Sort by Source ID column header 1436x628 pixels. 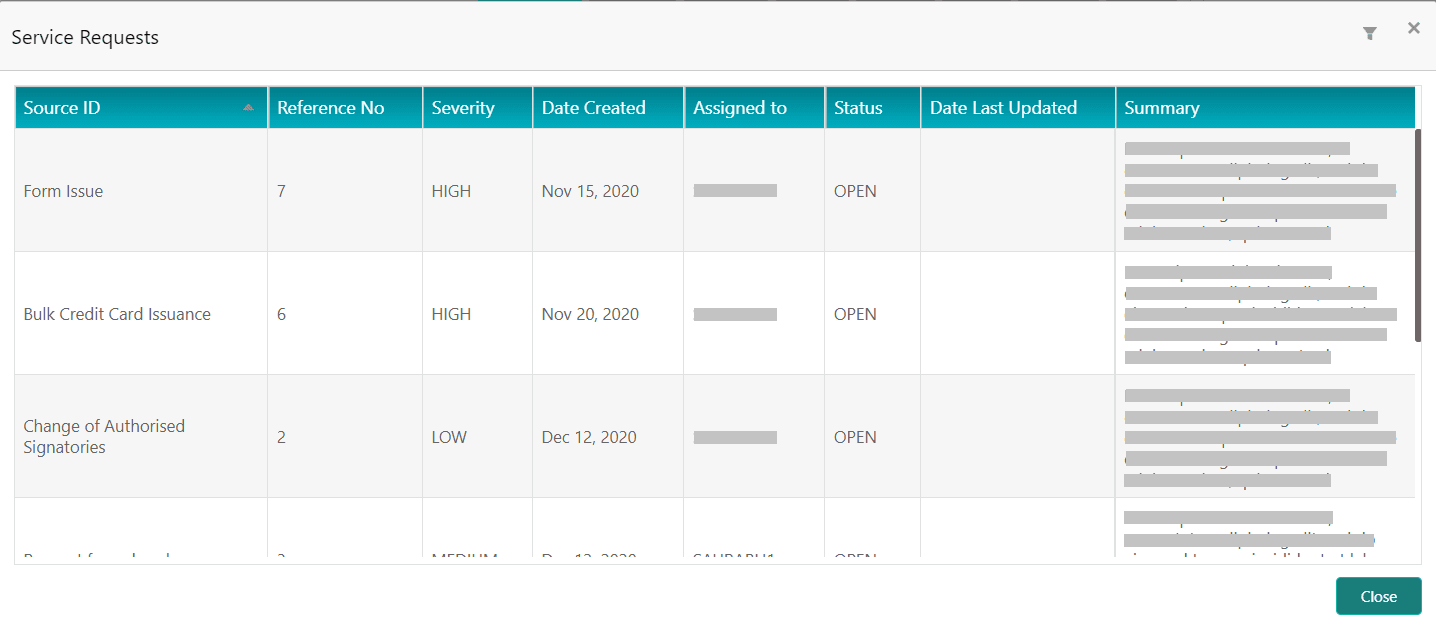pyautogui.click(x=62, y=108)
